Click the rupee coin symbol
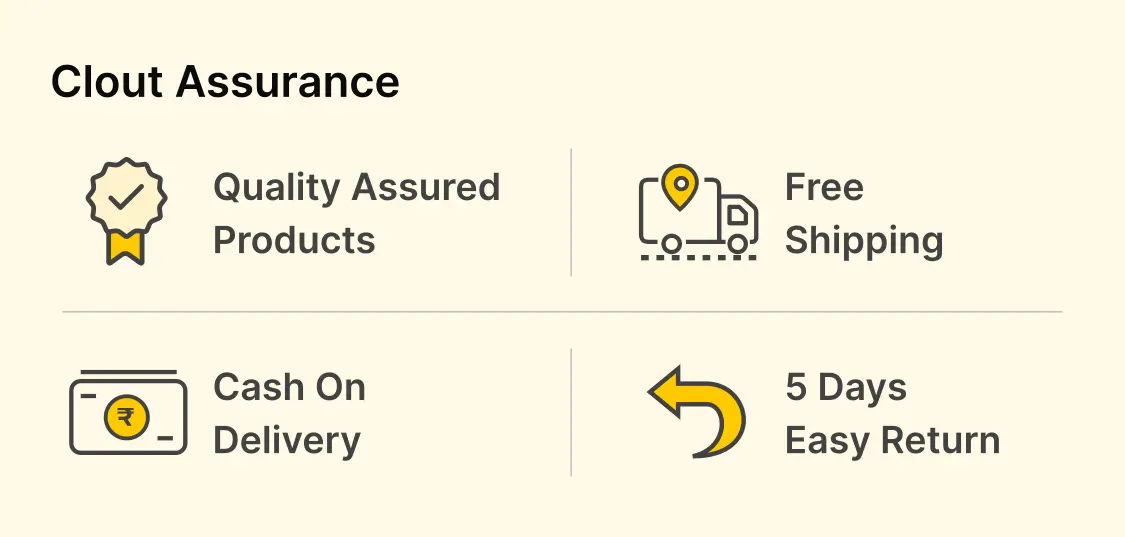This screenshot has width=1125, height=537. point(126,417)
